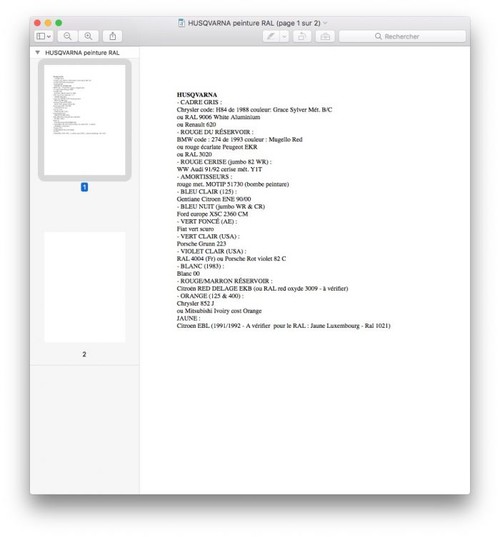
Task: Show the markup toolbox toolbar
Action: point(325,36)
